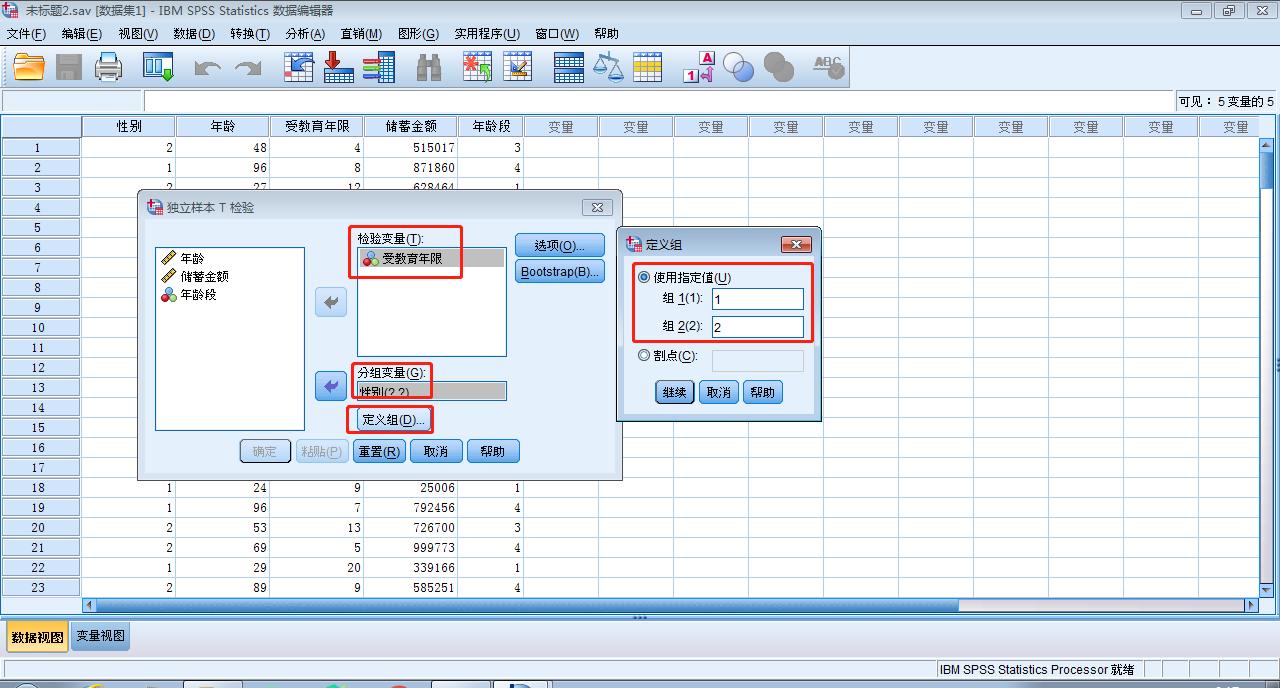1280x688 pixels.
Task: Select the 使用指定值 radio button
Action: 644,277
